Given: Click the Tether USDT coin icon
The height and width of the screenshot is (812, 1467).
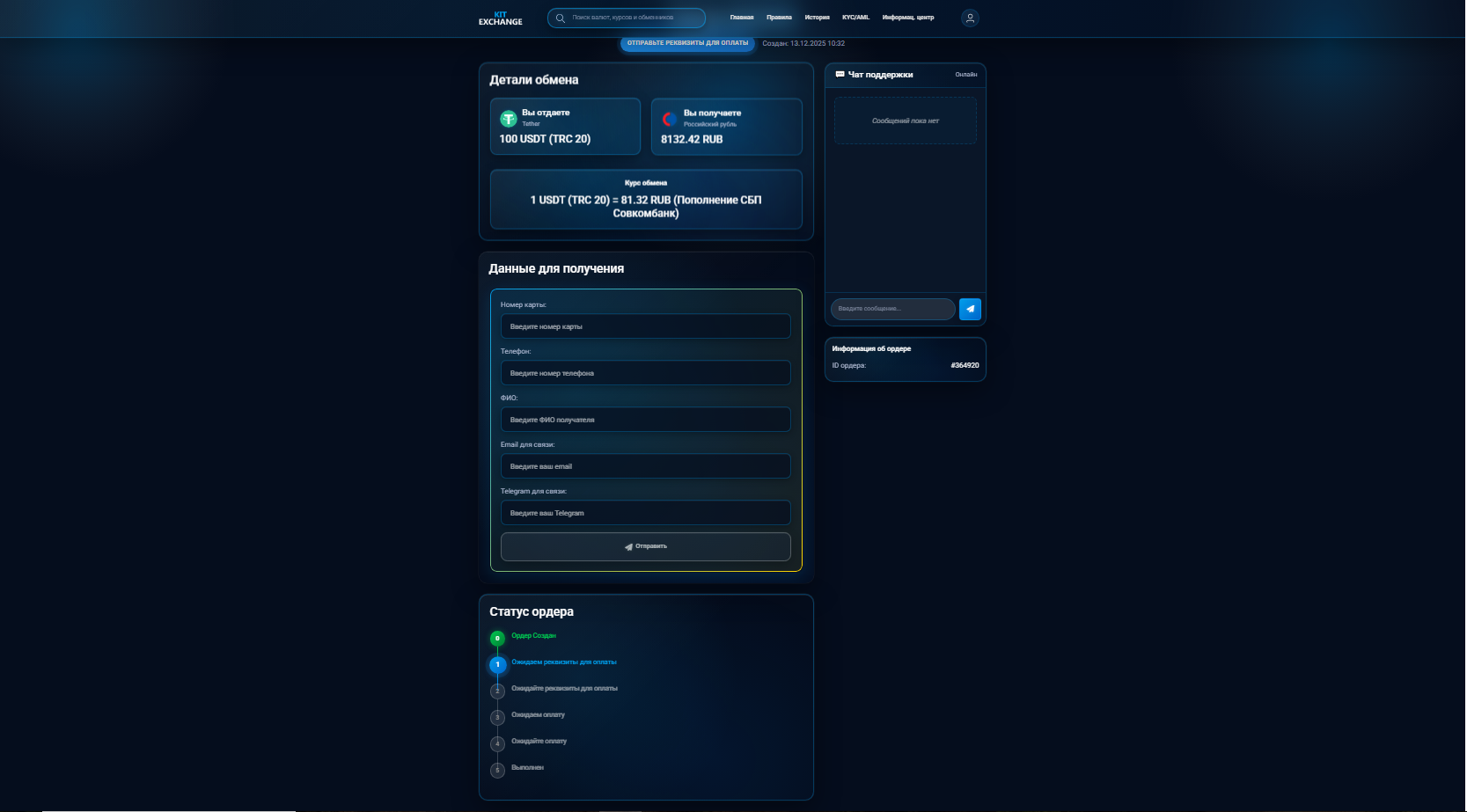Looking at the screenshot, I should (x=509, y=118).
